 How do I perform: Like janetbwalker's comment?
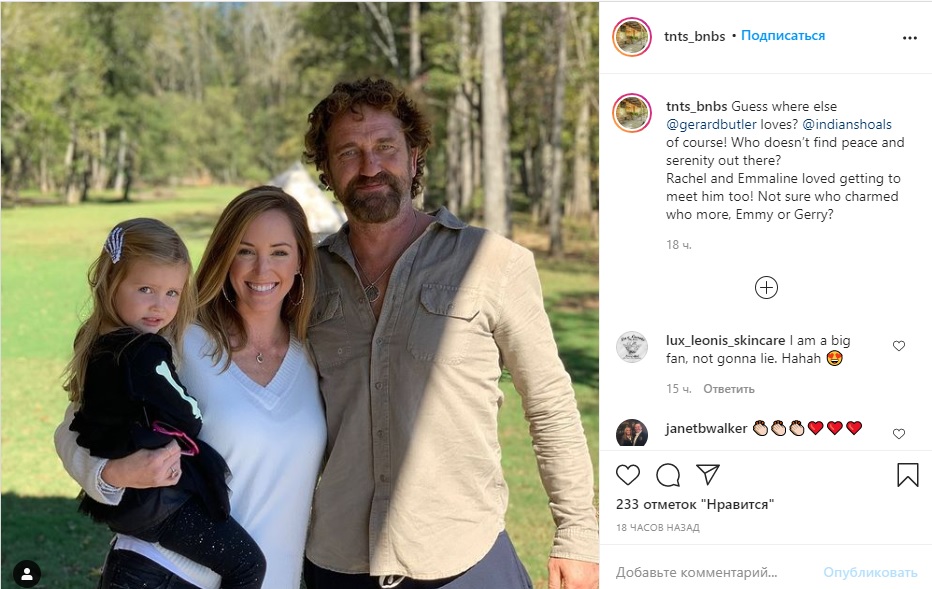pyautogui.click(x=899, y=433)
